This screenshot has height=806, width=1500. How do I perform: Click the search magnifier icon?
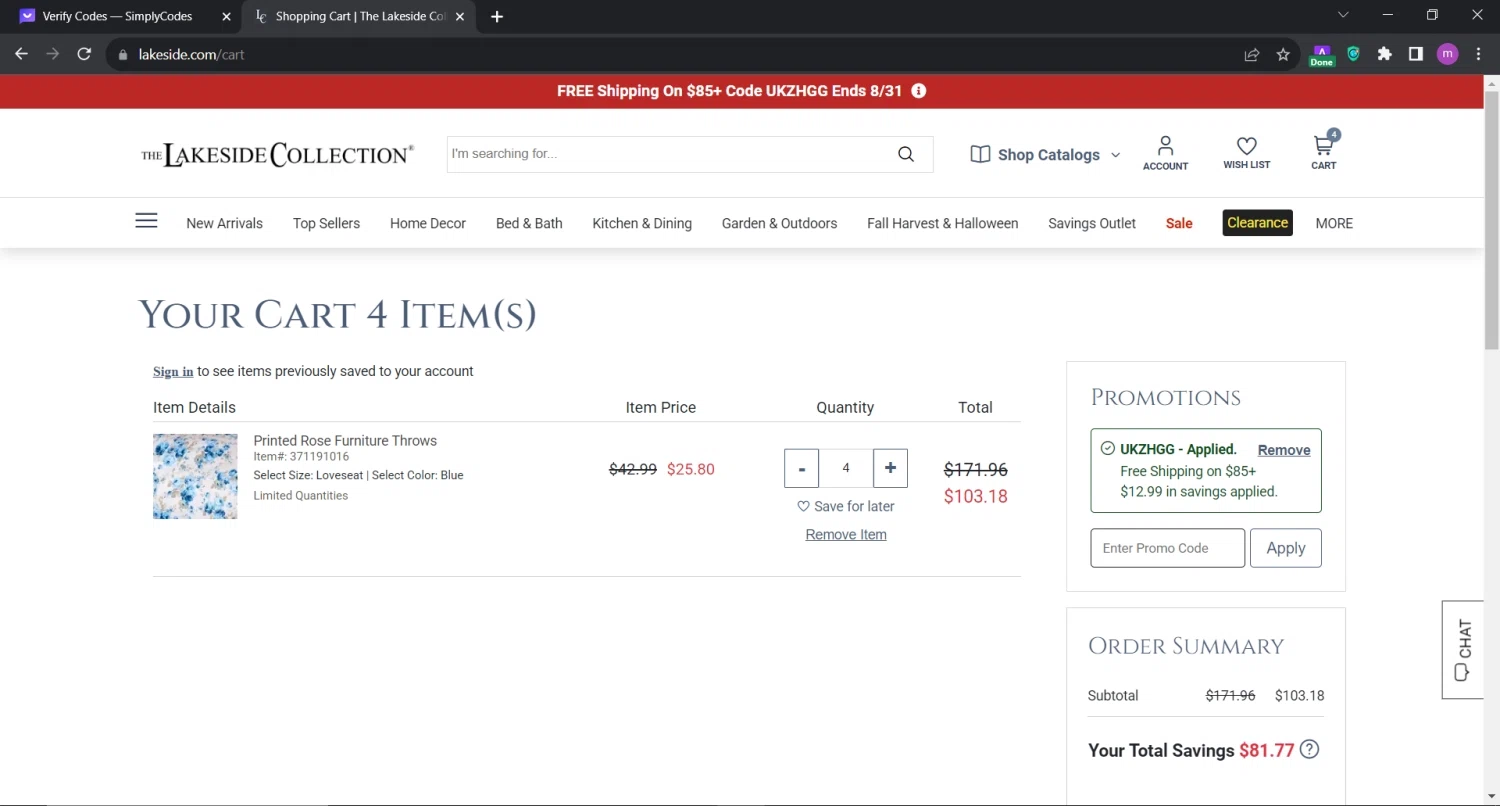point(906,154)
